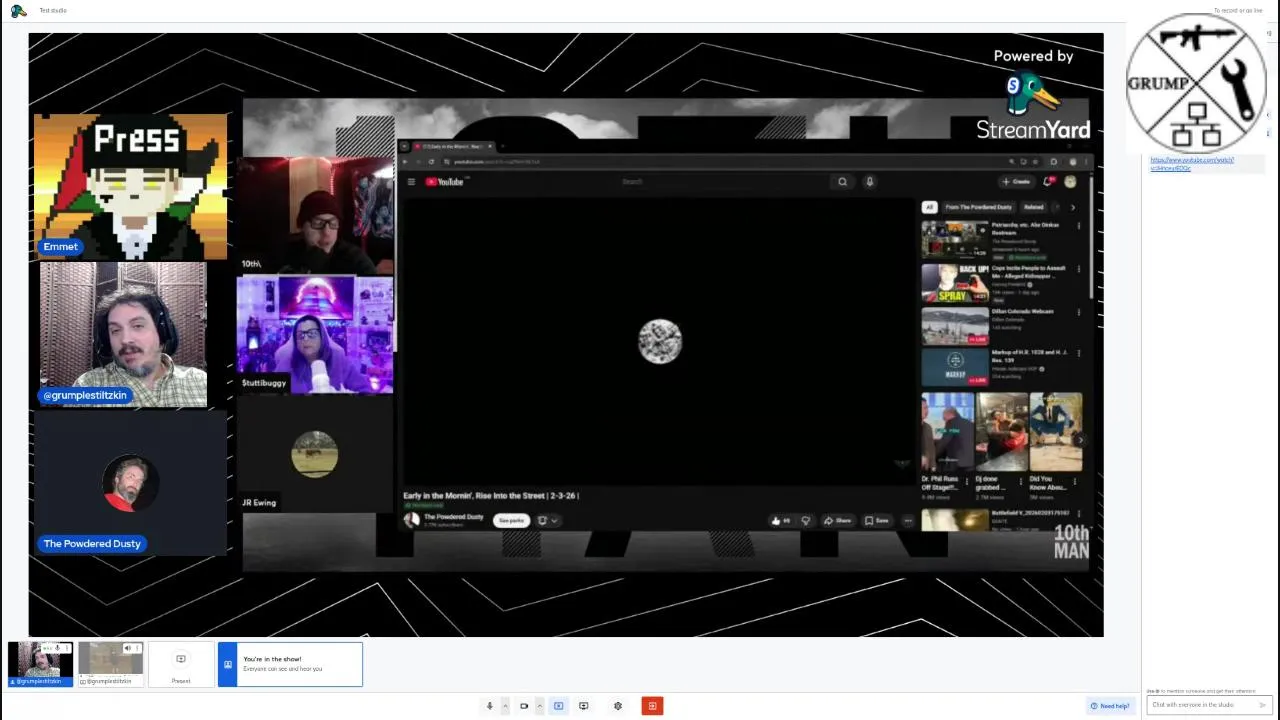
Task: Open a new tab in shared browser
Action: [x=503, y=146]
